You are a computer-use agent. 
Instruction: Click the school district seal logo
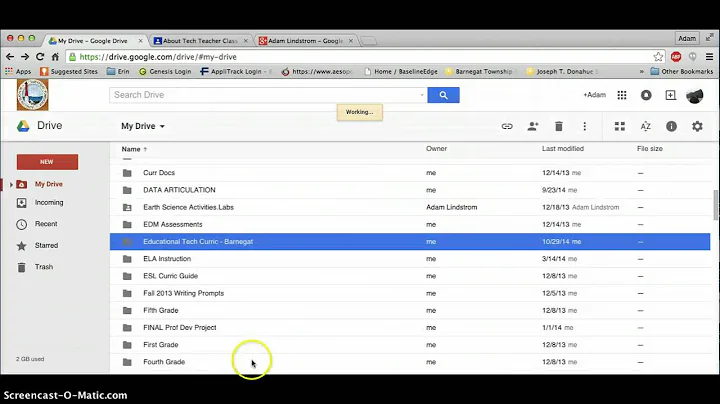pyautogui.click(x=33, y=95)
